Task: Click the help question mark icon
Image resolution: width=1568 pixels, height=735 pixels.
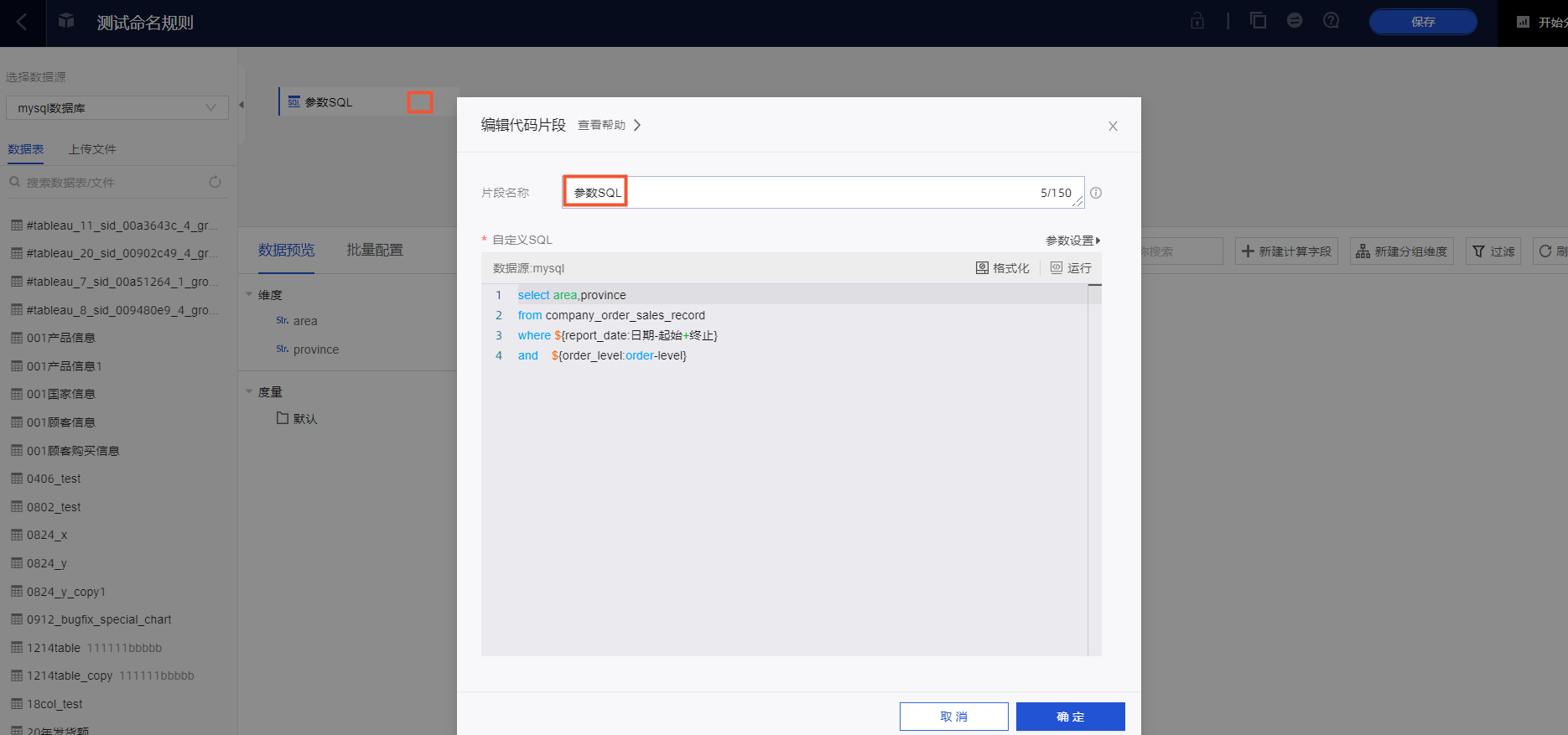Action: (x=1331, y=21)
